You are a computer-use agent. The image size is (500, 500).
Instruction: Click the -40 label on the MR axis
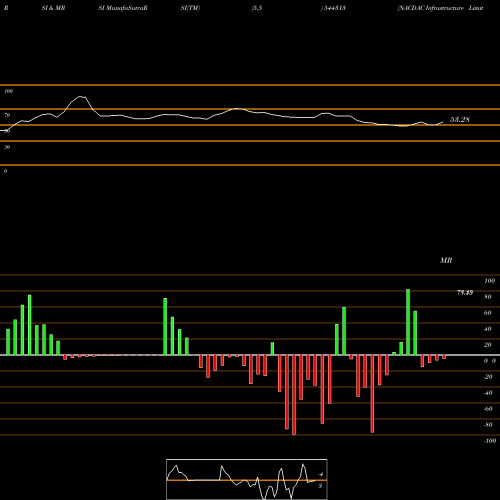click(488, 393)
